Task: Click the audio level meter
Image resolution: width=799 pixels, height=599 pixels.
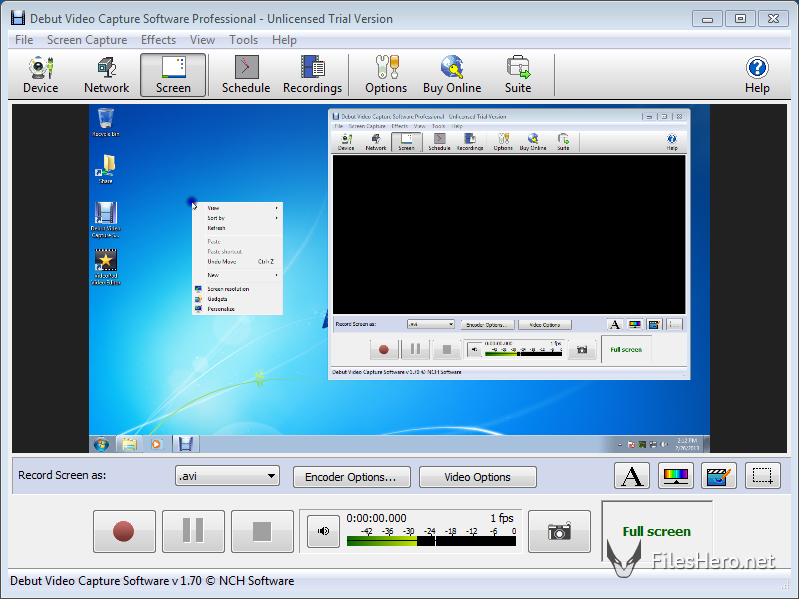Action: click(x=431, y=540)
